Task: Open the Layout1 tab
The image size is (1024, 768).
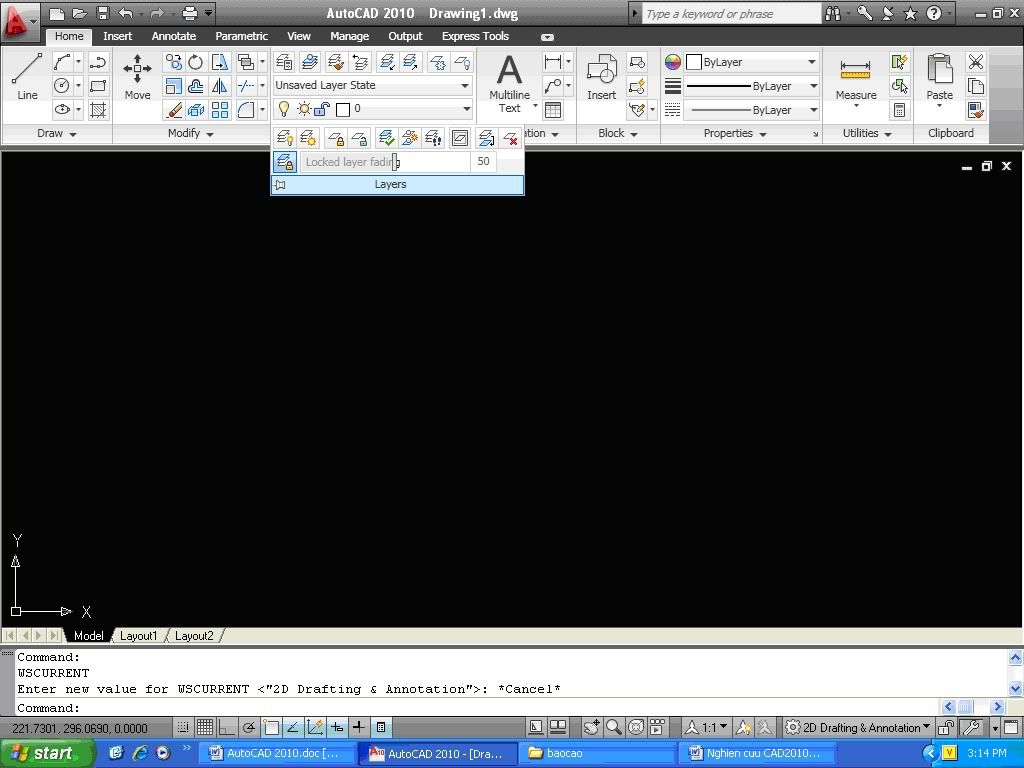Action: [x=138, y=635]
